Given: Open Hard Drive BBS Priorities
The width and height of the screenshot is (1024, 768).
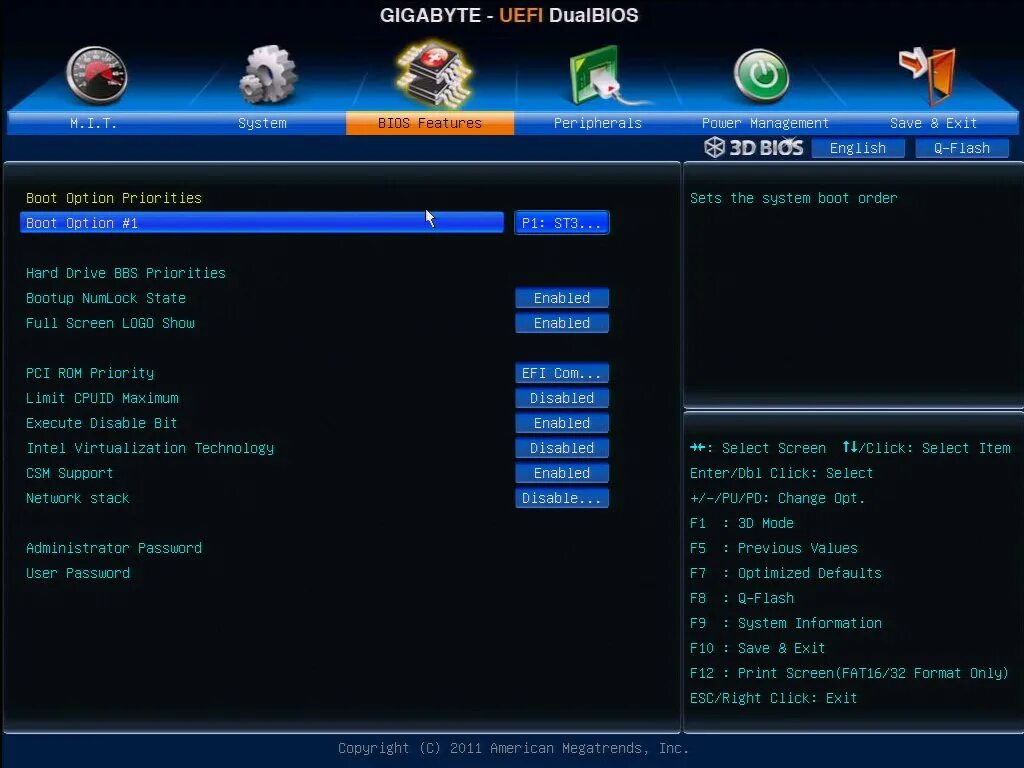Looking at the screenshot, I should pyautogui.click(x=125, y=273).
